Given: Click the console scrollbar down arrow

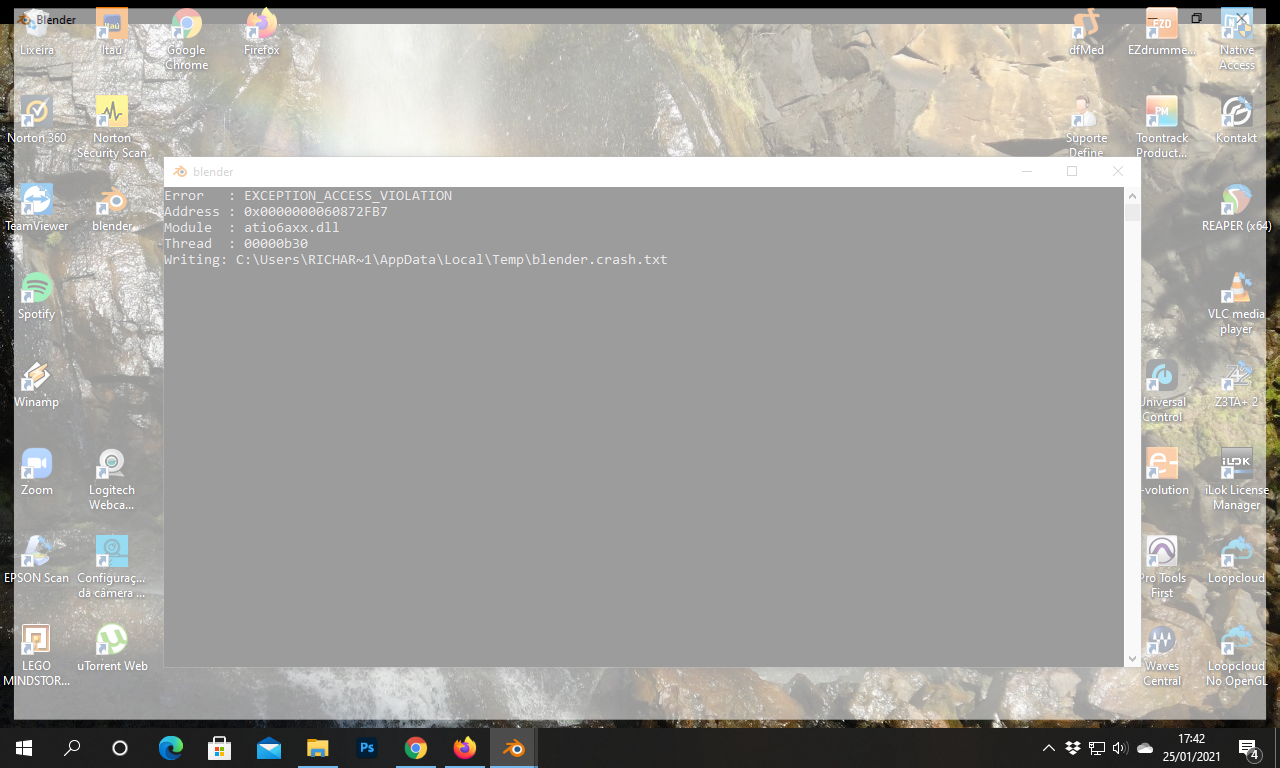Looking at the screenshot, I should (1133, 659).
